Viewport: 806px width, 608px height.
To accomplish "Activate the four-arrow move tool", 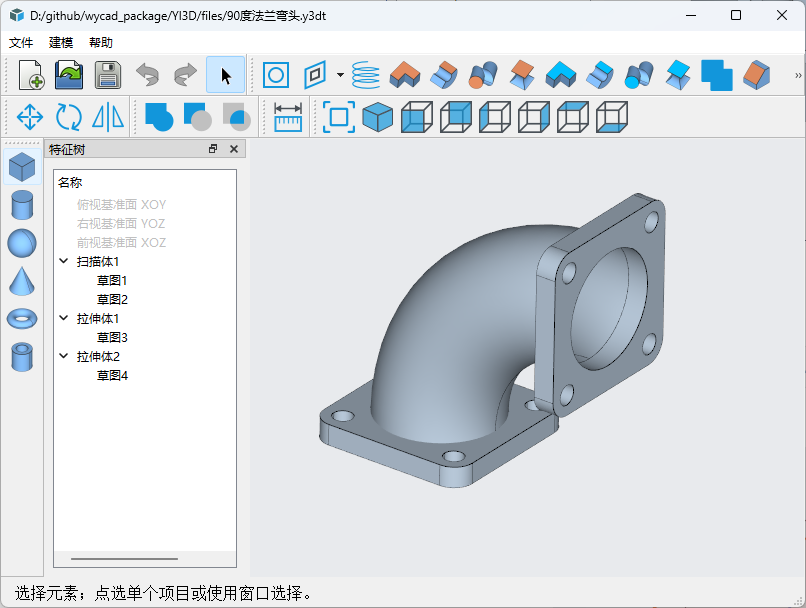I will [30, 117].
